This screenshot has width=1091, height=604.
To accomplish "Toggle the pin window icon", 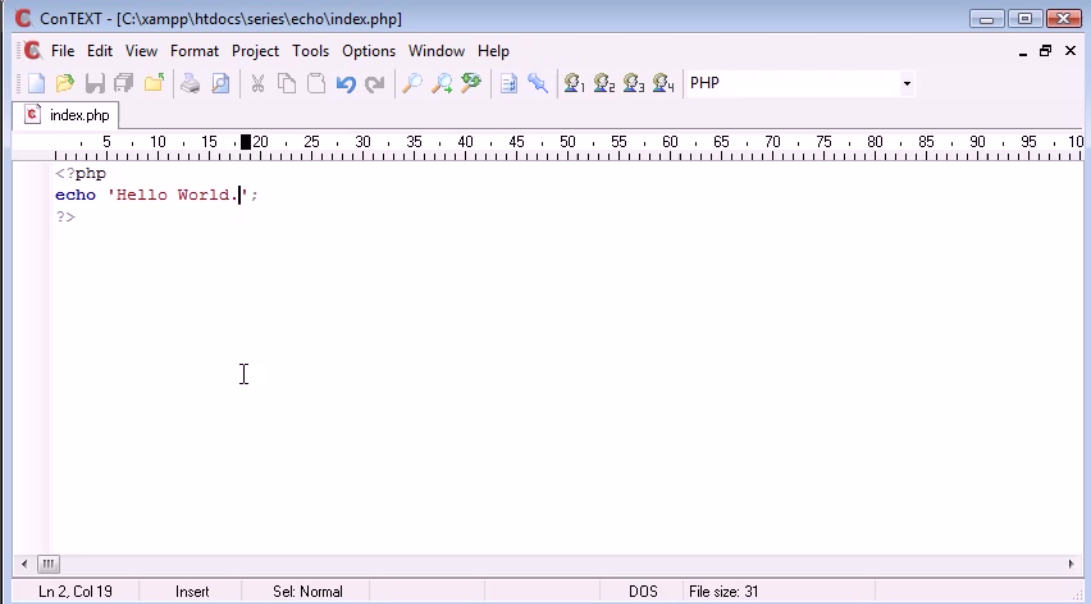I will 538,84.
